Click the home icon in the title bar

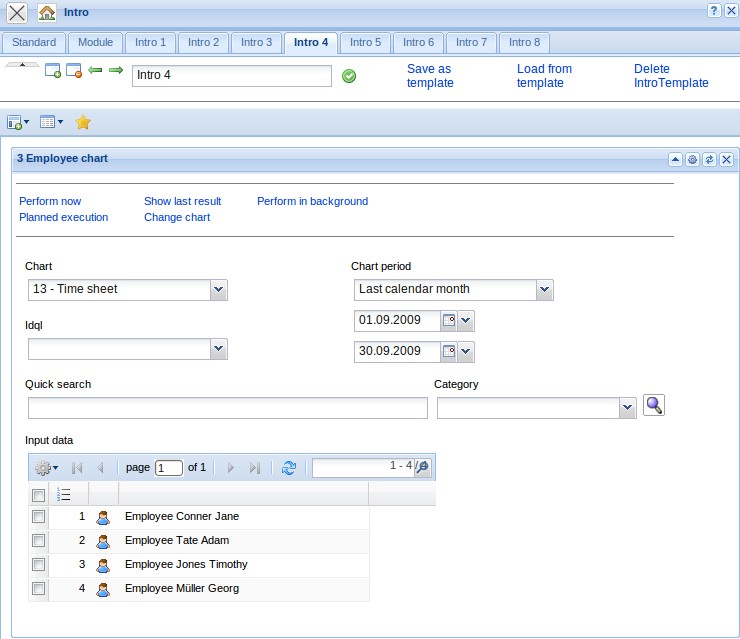[46, 13]
